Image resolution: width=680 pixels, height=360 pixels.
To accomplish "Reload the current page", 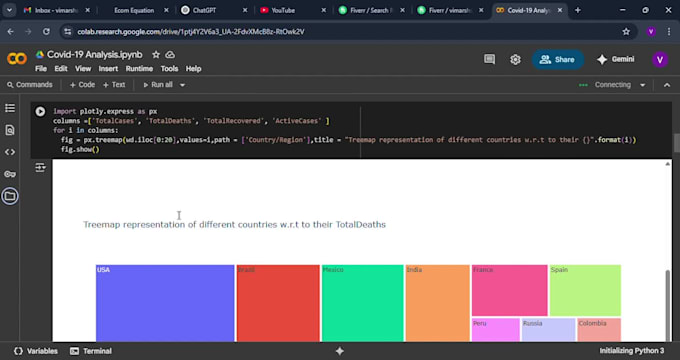I will click(46, 32).
